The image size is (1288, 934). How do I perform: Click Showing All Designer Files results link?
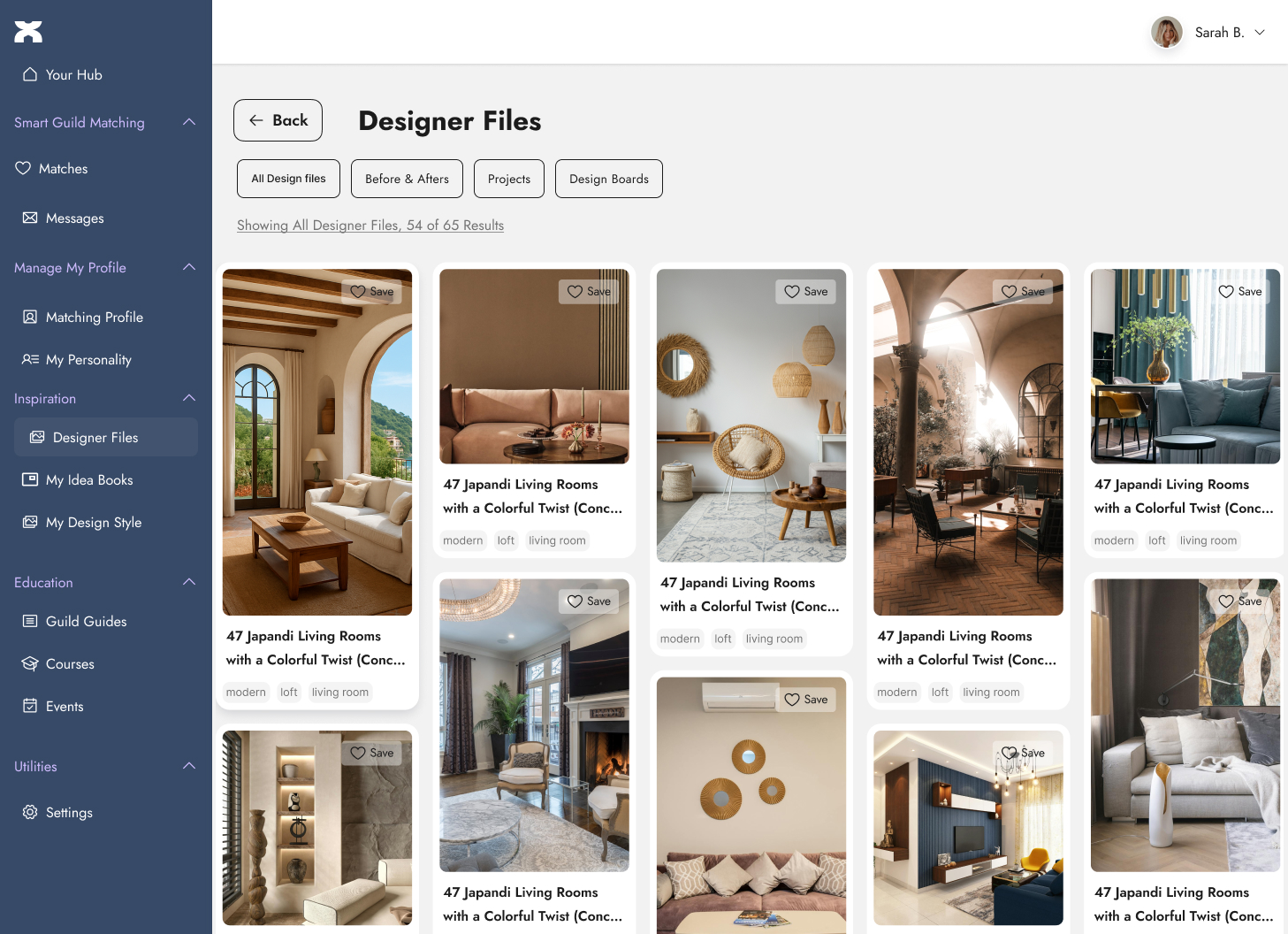coord(370,226)
